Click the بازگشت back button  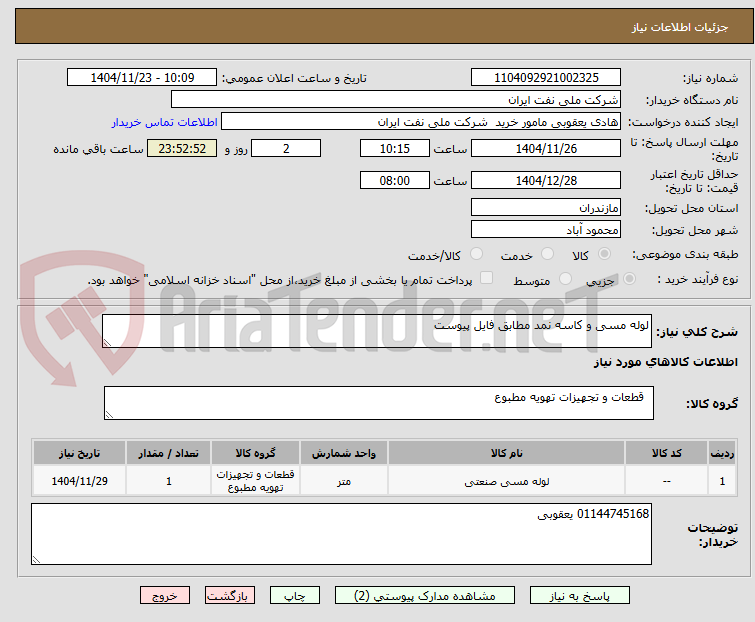[x=230, y=596]
